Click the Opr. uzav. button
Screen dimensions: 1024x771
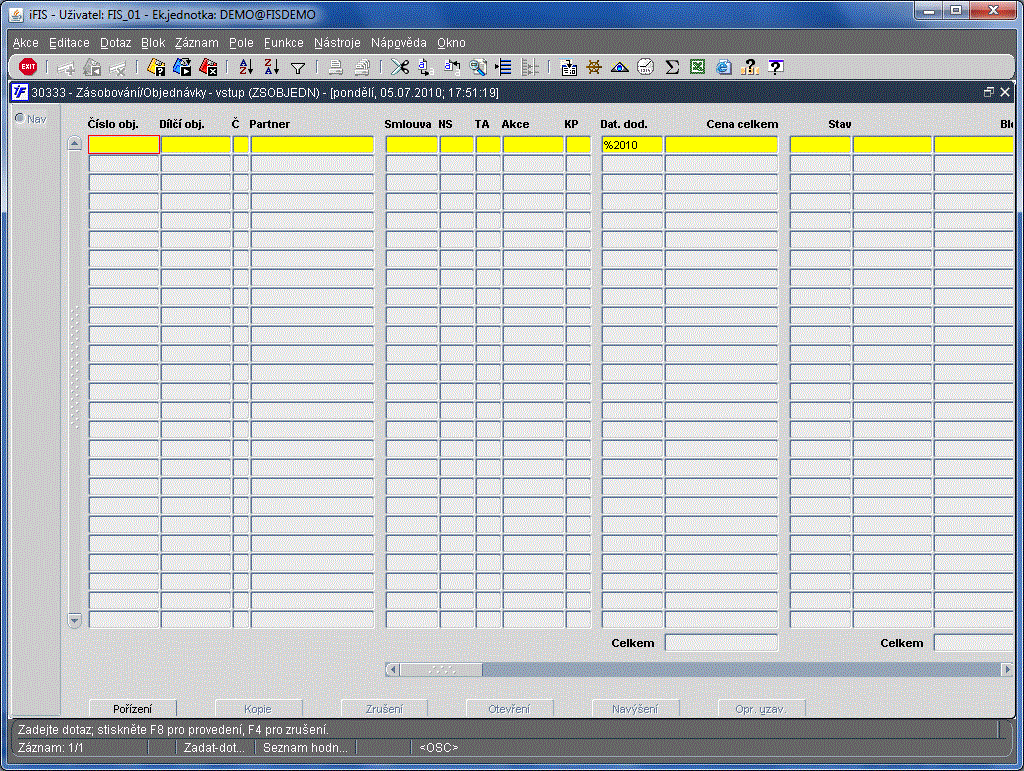[x=761, y=708]
